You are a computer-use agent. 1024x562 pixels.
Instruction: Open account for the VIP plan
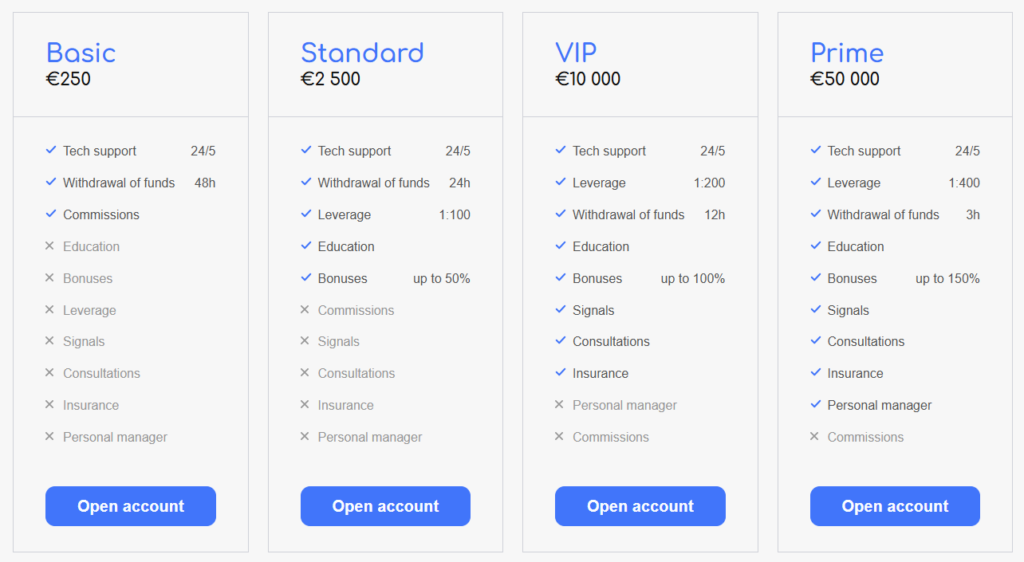click(x=640, y=506)
